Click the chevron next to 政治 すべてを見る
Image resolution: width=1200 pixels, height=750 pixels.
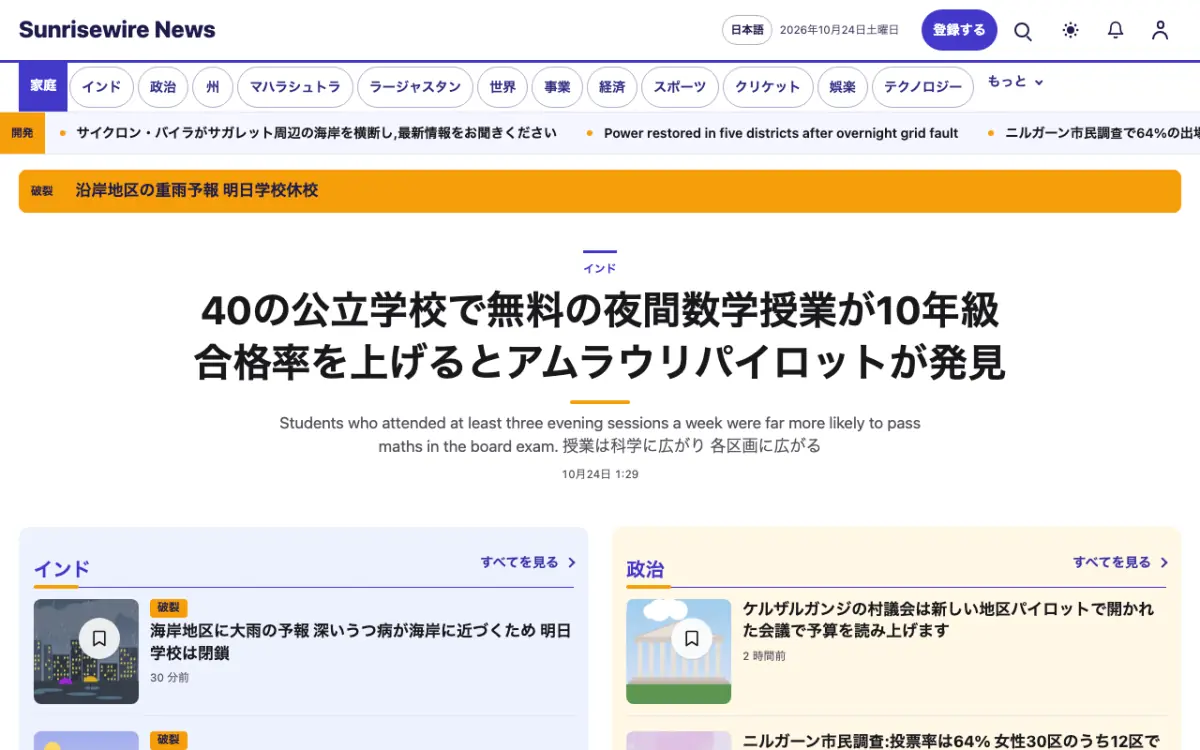tap(1164, 562)
